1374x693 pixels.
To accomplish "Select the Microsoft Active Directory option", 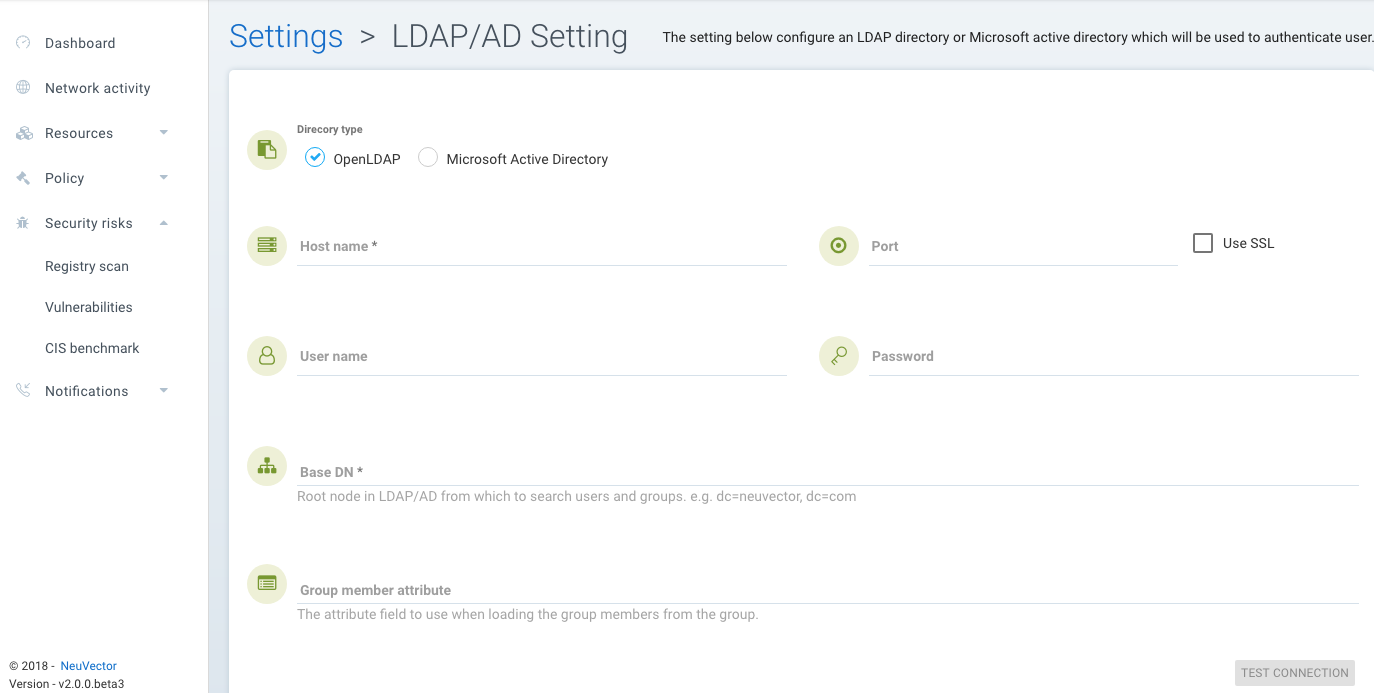I will click(x=428, y=157).
